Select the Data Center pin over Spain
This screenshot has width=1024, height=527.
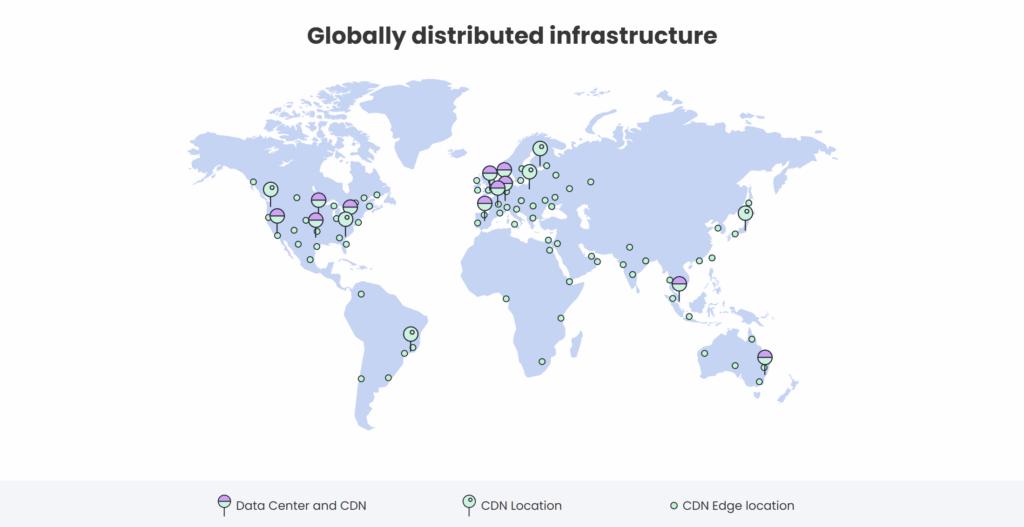[x=485, y=203]
